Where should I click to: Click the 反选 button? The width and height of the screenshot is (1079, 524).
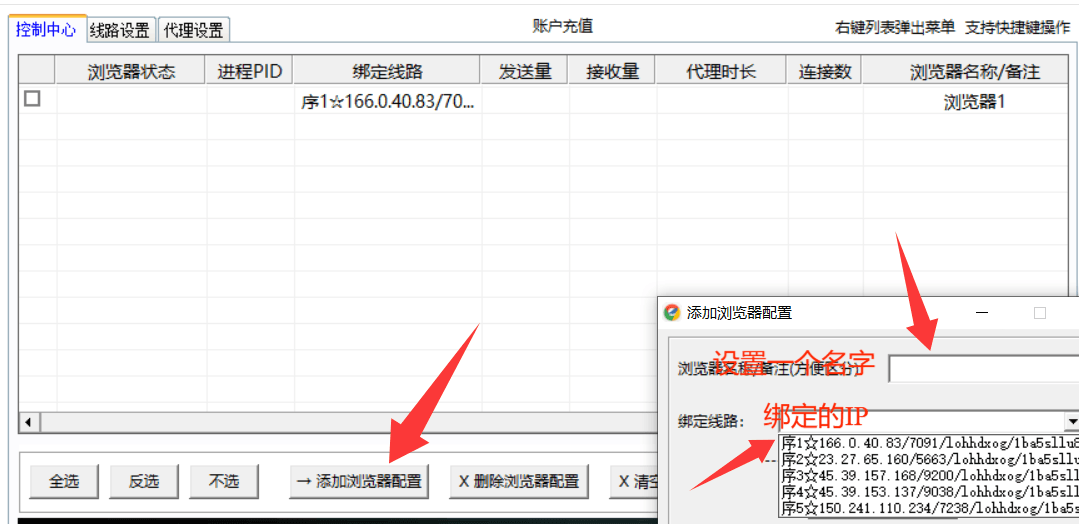(x=144, y=481)
